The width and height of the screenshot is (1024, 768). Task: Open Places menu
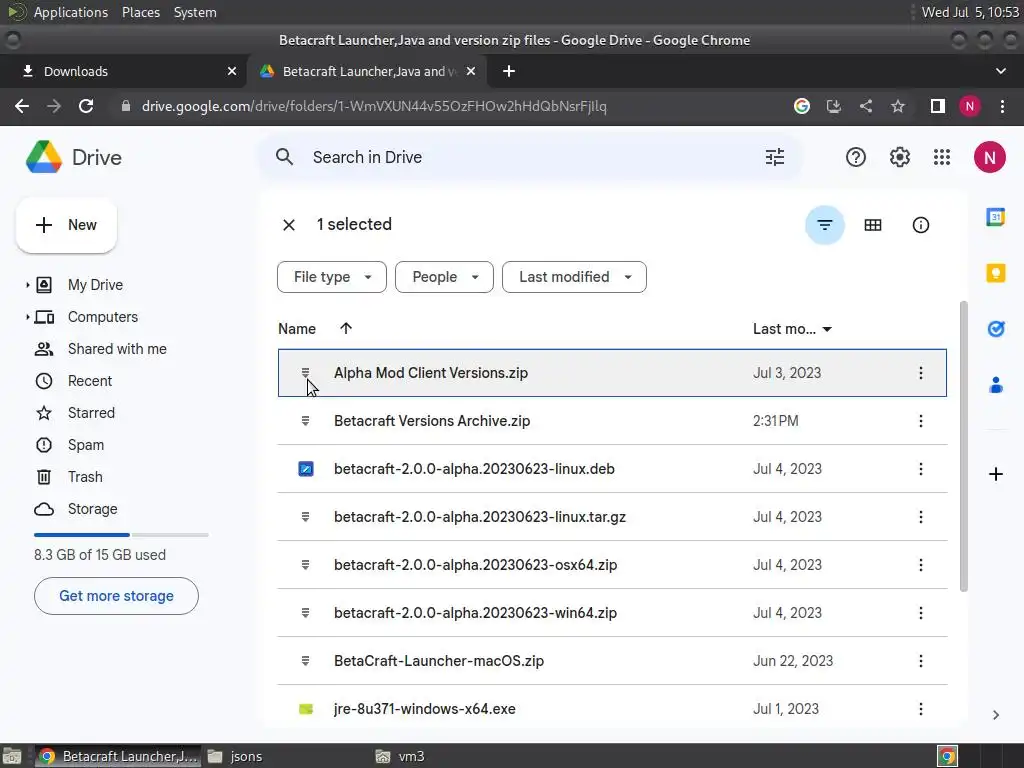pyautogui.click(x=140, y=12)
